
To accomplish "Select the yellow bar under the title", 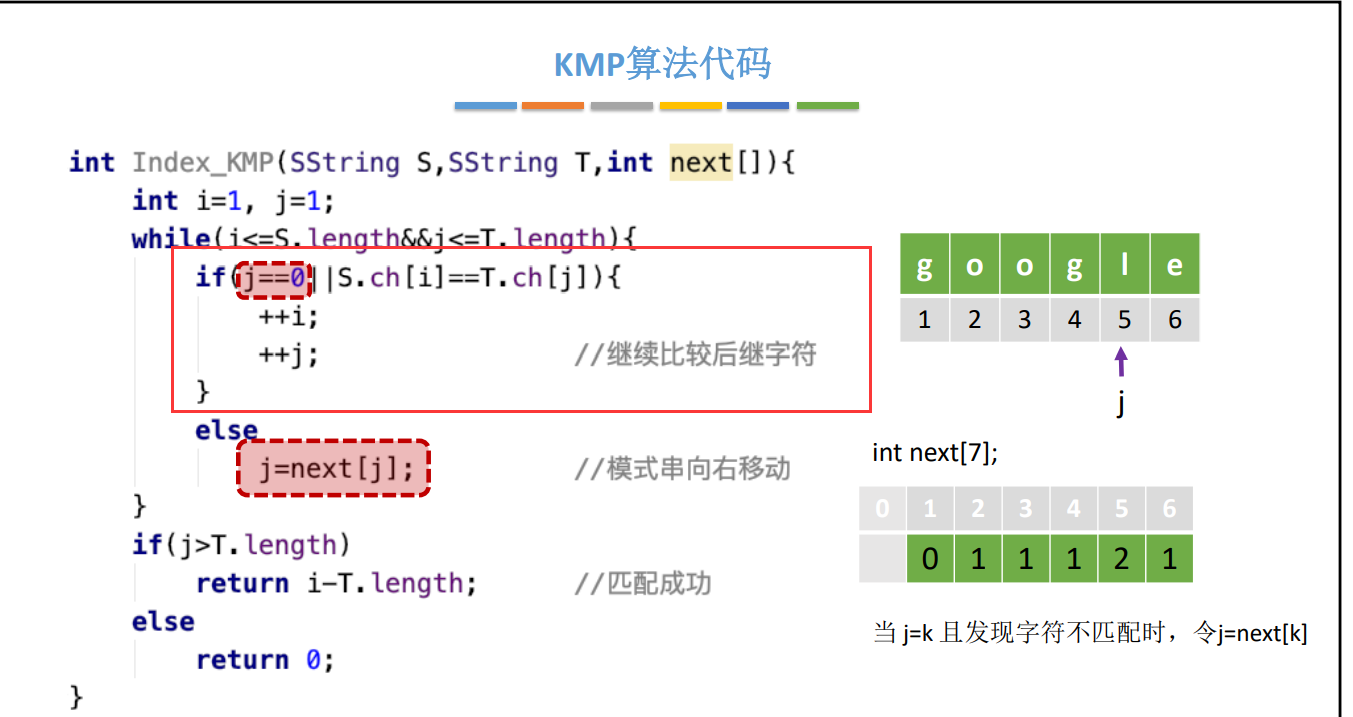I will click(690, 104).
